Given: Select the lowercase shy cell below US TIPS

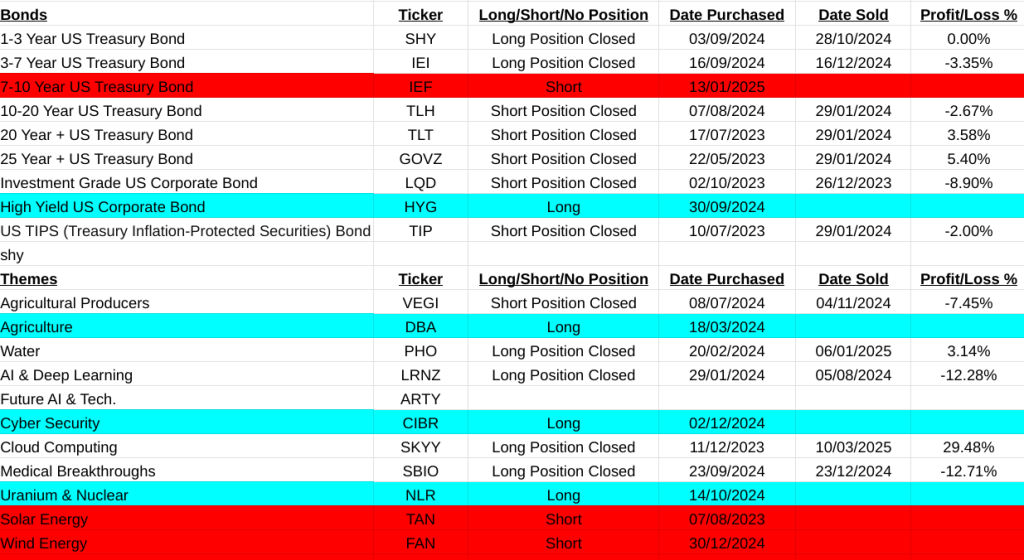Looking at the screenshot, I should coord(12,255).
